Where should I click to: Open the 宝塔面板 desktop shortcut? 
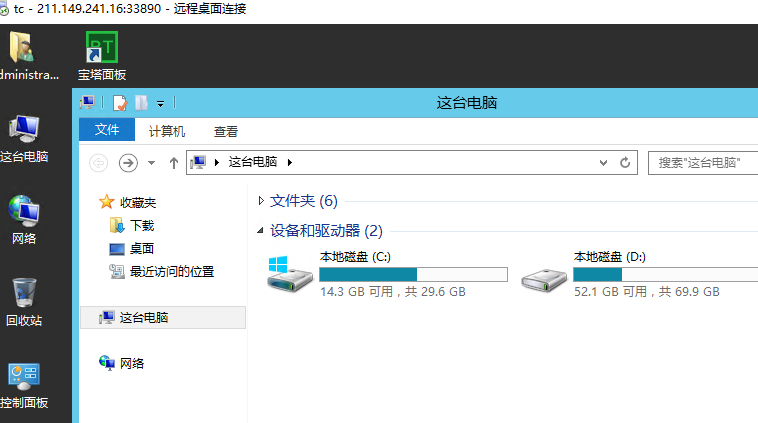pos(101,55)
